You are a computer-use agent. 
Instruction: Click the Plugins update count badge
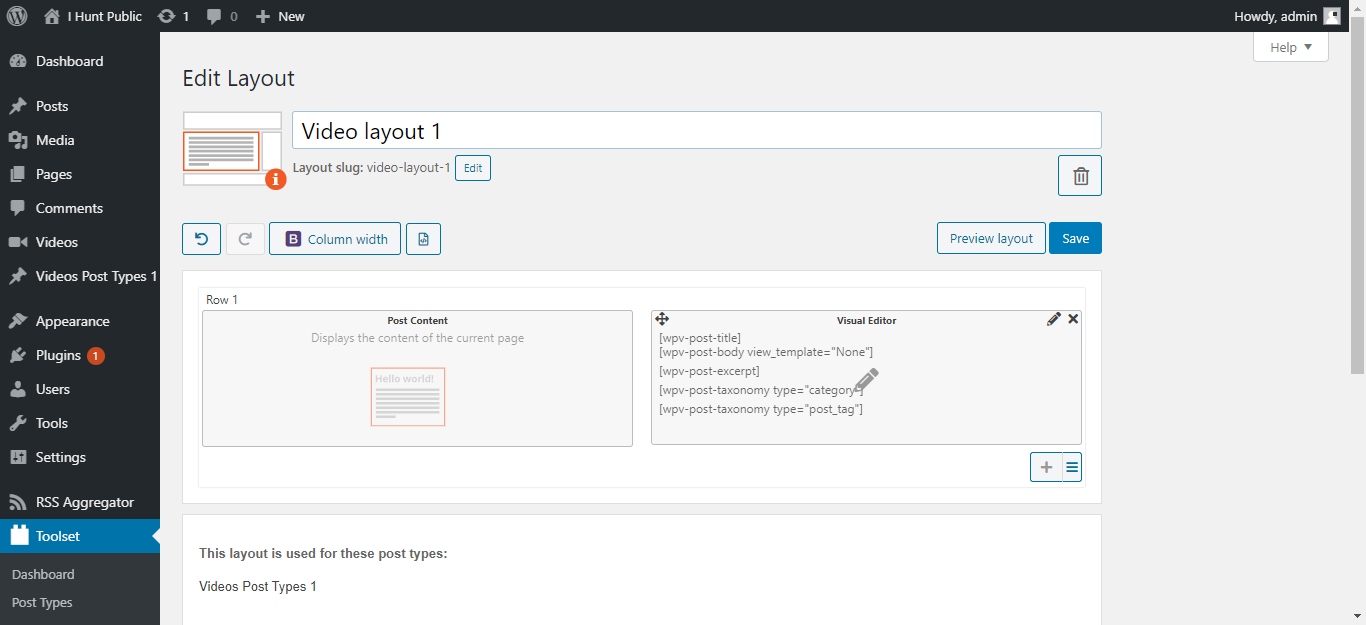(x=96, y=355)
